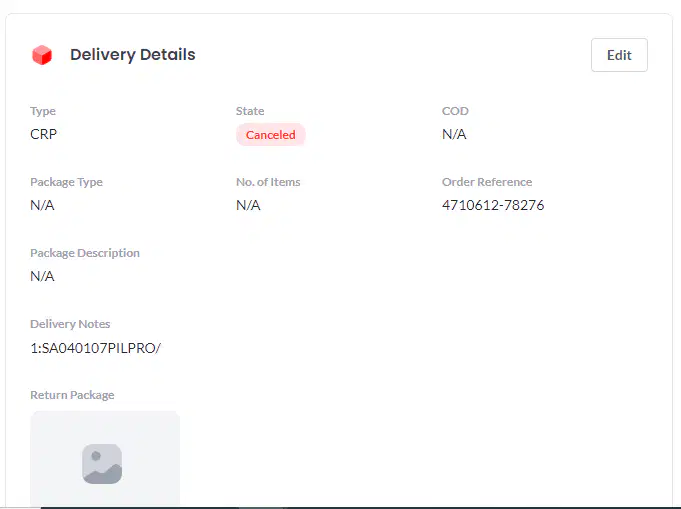Click the Package Type N/A value
Screen dimensions: 681x509
(x=42, y=205)
